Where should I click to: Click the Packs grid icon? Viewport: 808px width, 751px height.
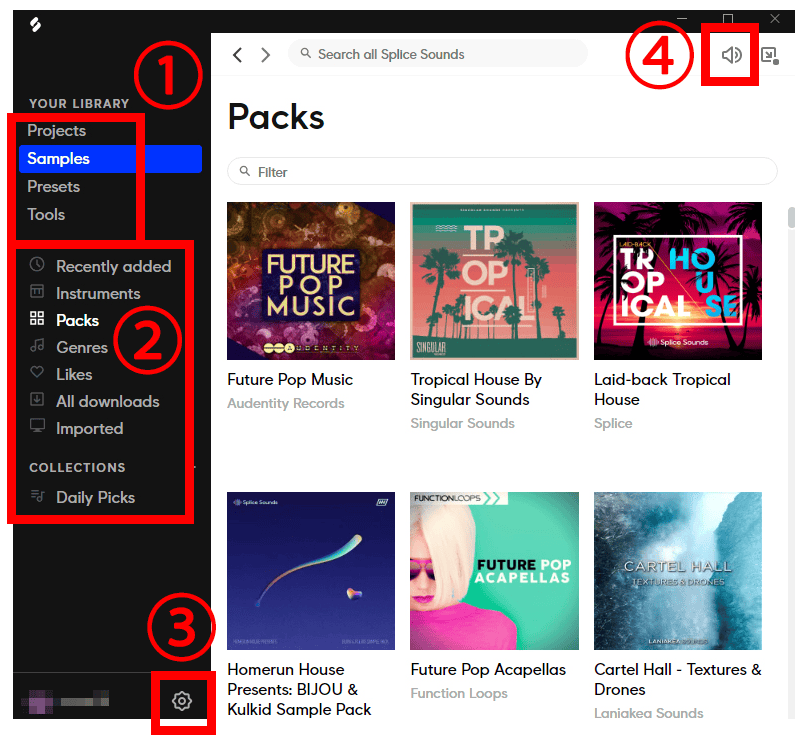click(x=37, y=318)
